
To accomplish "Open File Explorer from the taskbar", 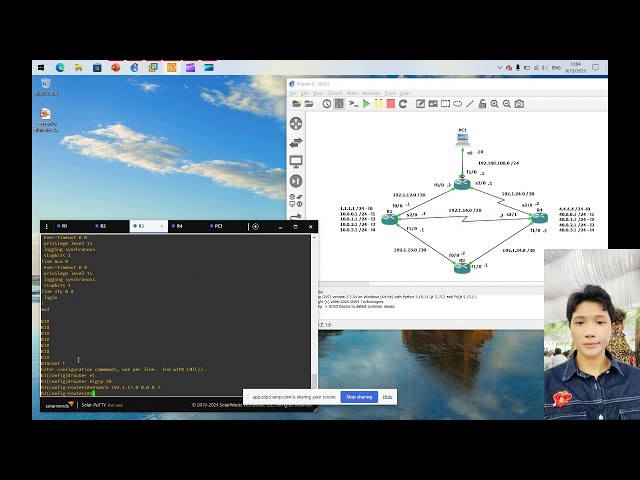I will point(78,68).
